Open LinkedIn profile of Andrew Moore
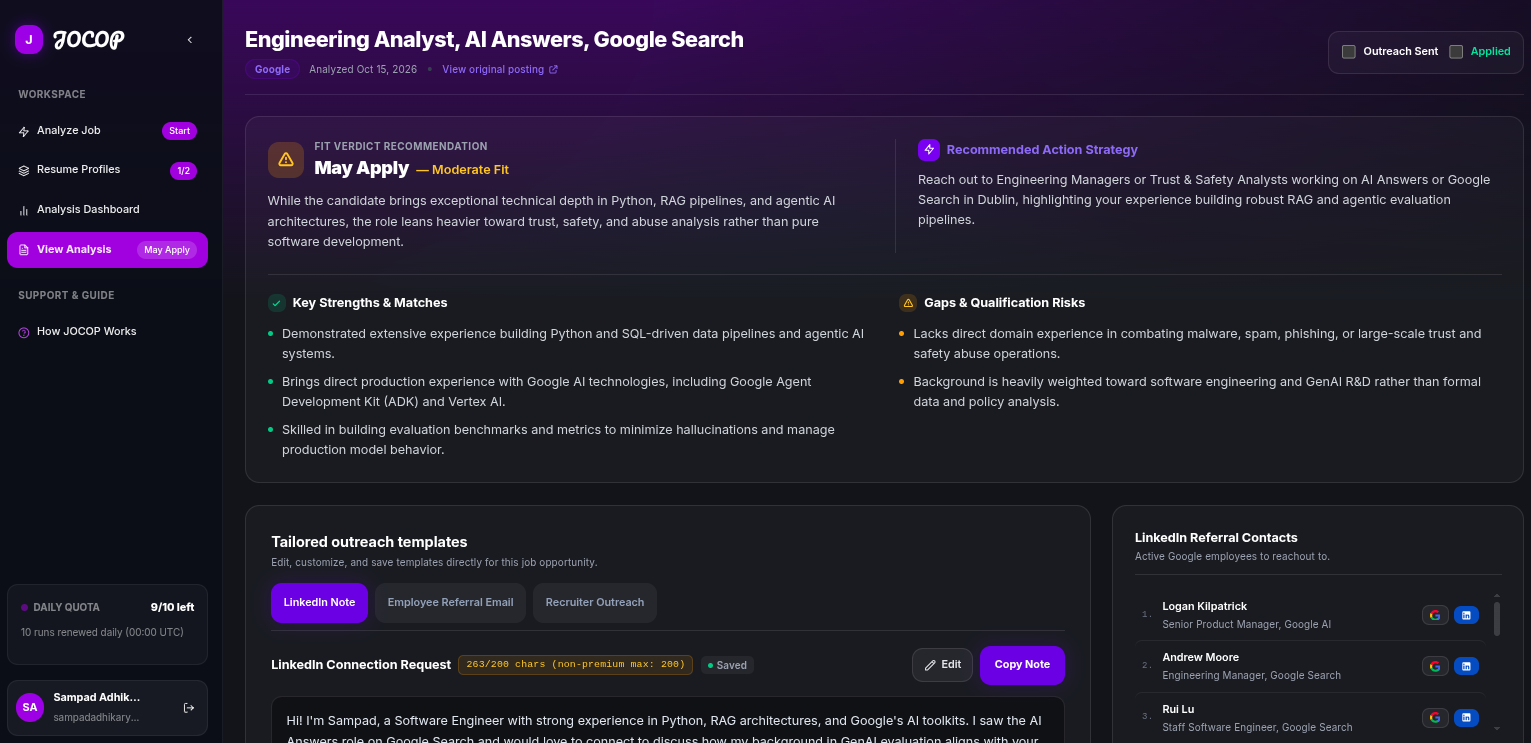This screenshot has height=743, width=1531. [x=1466, y=666]
